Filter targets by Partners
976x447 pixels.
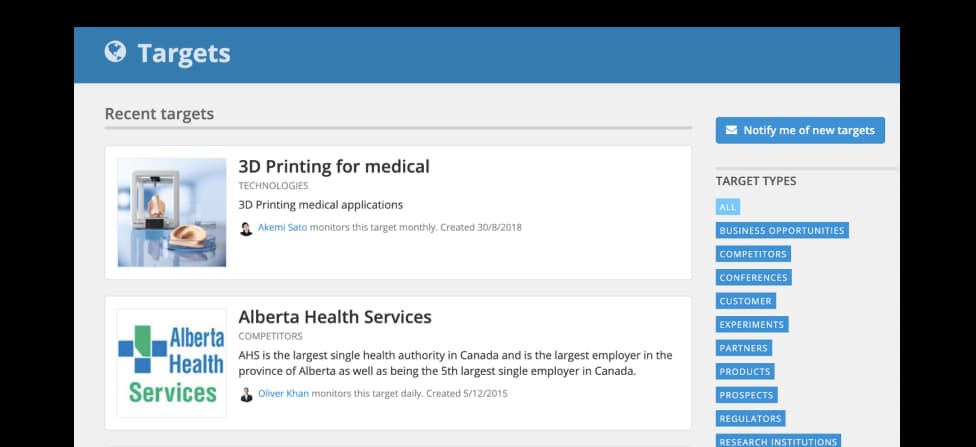tap(744, 348)
